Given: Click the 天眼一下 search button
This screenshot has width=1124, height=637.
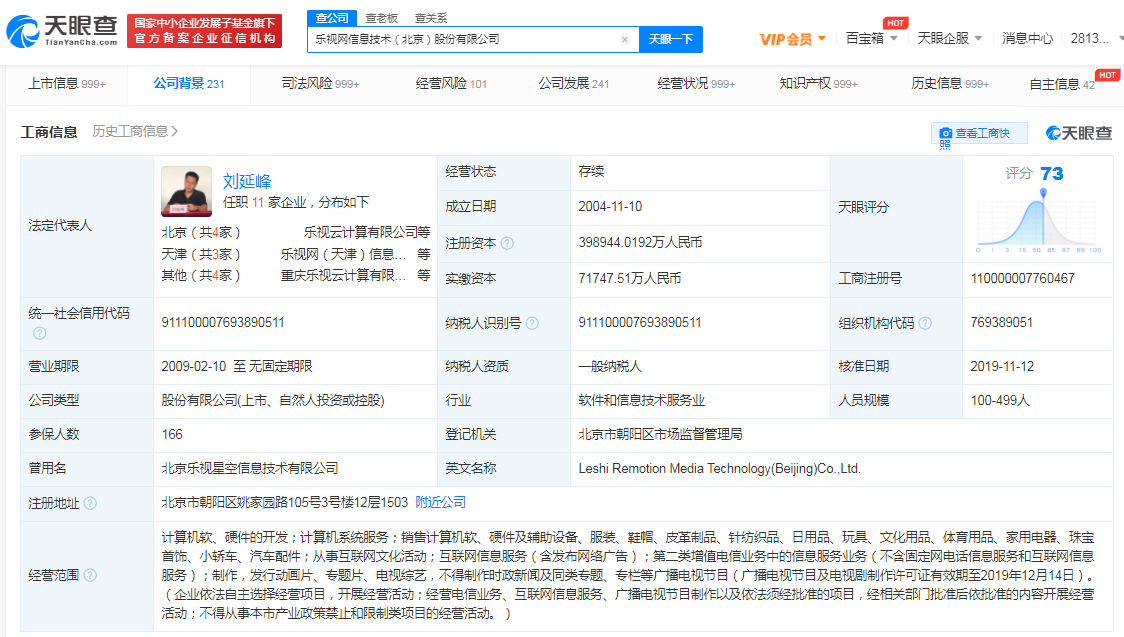Looking at the screenshot, I should click(x=671, y=39).
